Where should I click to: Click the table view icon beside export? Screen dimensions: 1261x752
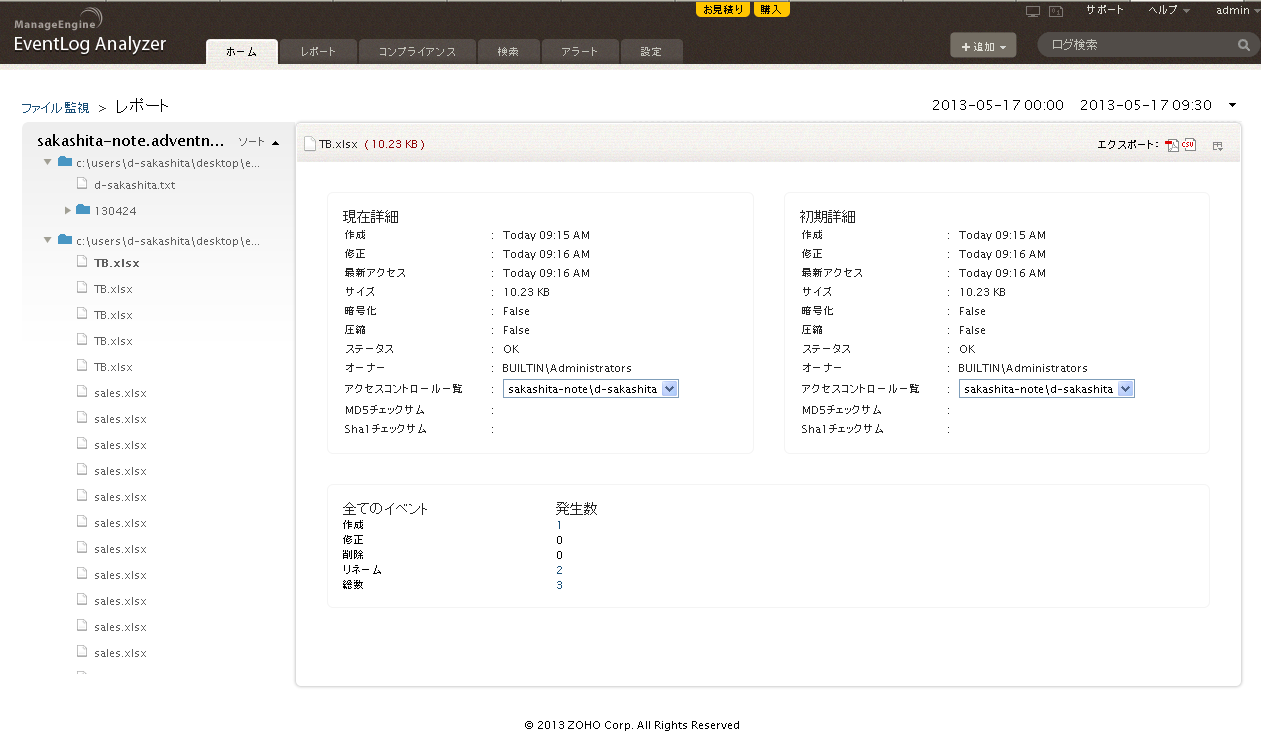tap(1217, 146)
